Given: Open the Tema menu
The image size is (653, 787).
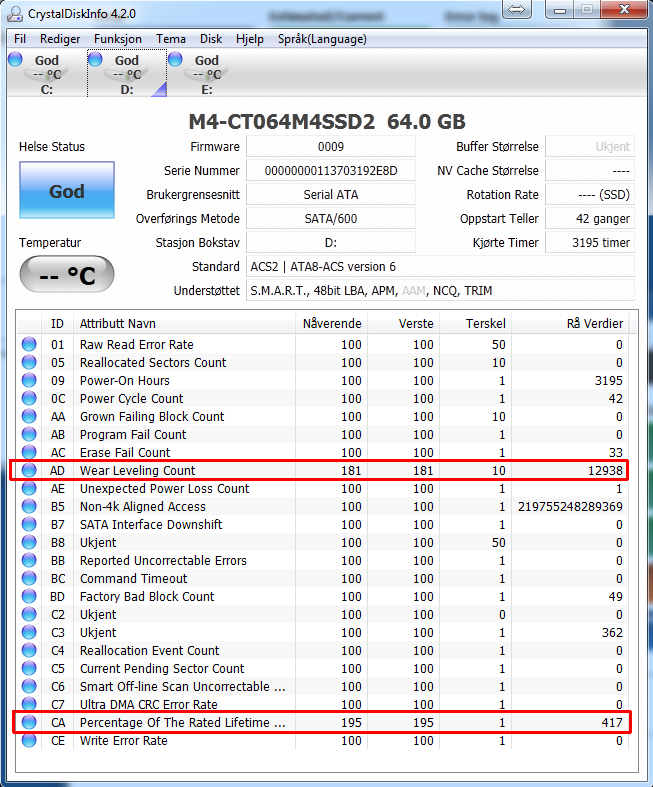Looking at the screenshot, I should pos(171,39).
